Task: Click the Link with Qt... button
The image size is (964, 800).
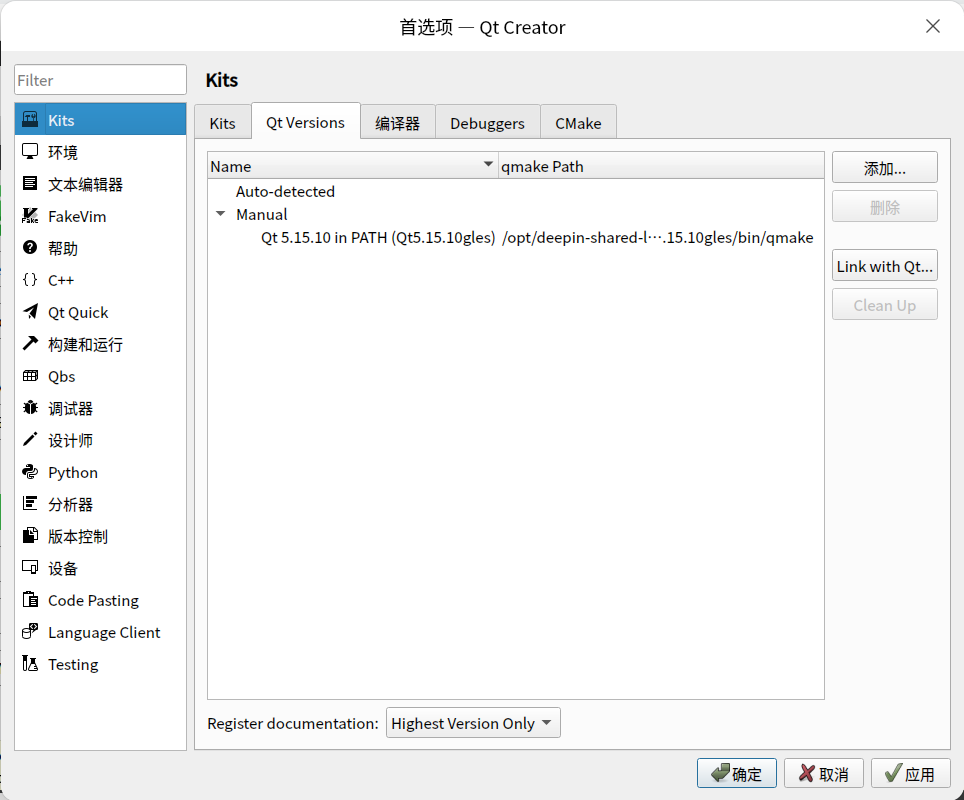Action: [885, 266]
